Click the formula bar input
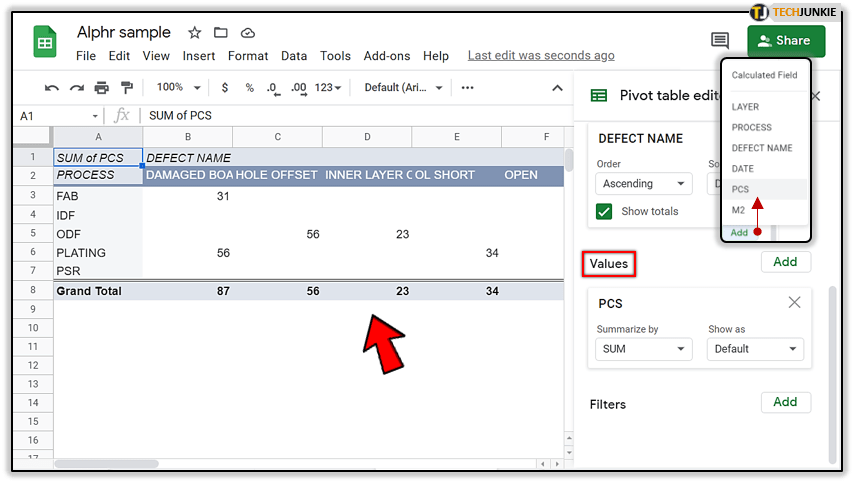Viewport: 854px width, 483px height. (x=350, y=116)
